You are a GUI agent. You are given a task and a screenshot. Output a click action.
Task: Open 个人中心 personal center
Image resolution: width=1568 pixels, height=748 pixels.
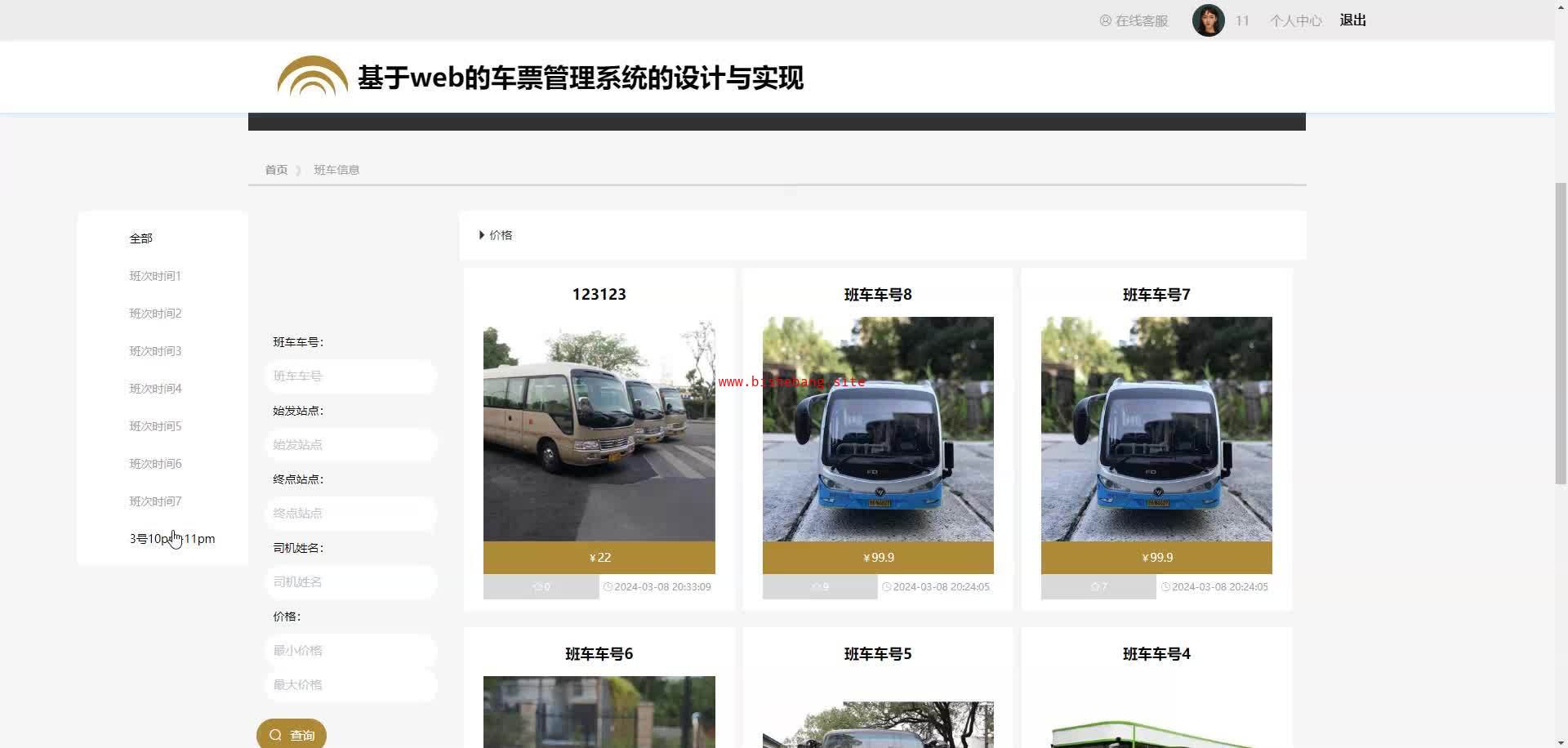(1295, 20)
